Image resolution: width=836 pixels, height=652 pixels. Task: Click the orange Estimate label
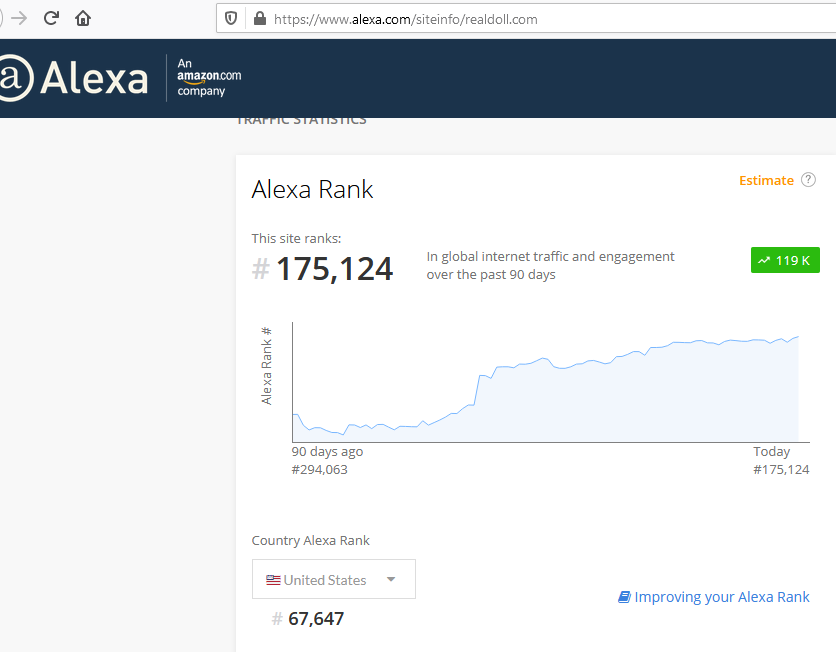click(766, 181)
